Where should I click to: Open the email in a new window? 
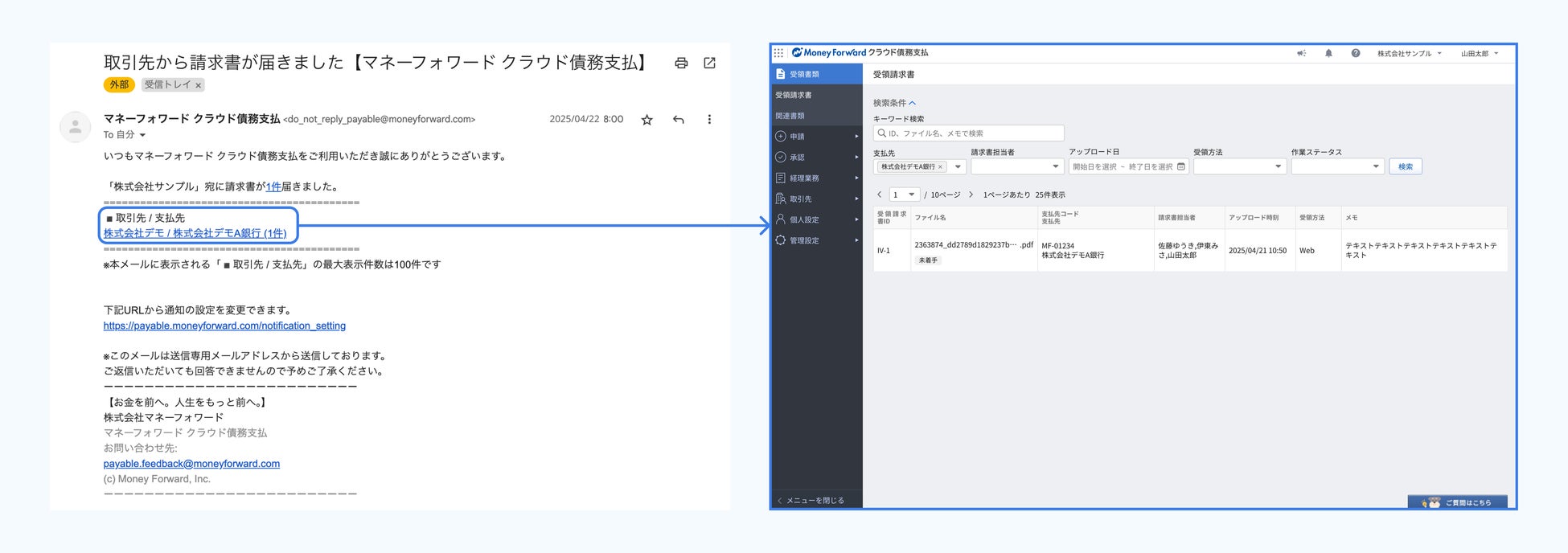[709, 63]
